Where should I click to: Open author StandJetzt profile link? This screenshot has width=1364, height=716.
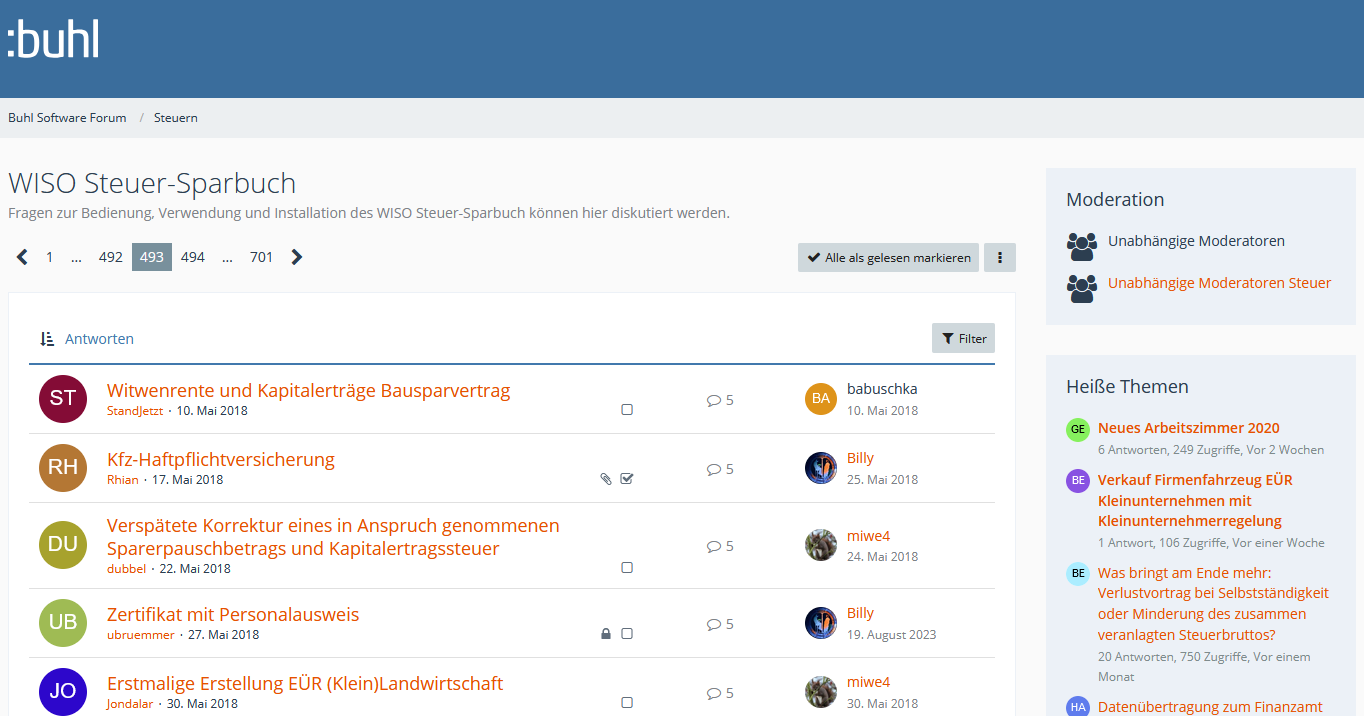(135, 411)
